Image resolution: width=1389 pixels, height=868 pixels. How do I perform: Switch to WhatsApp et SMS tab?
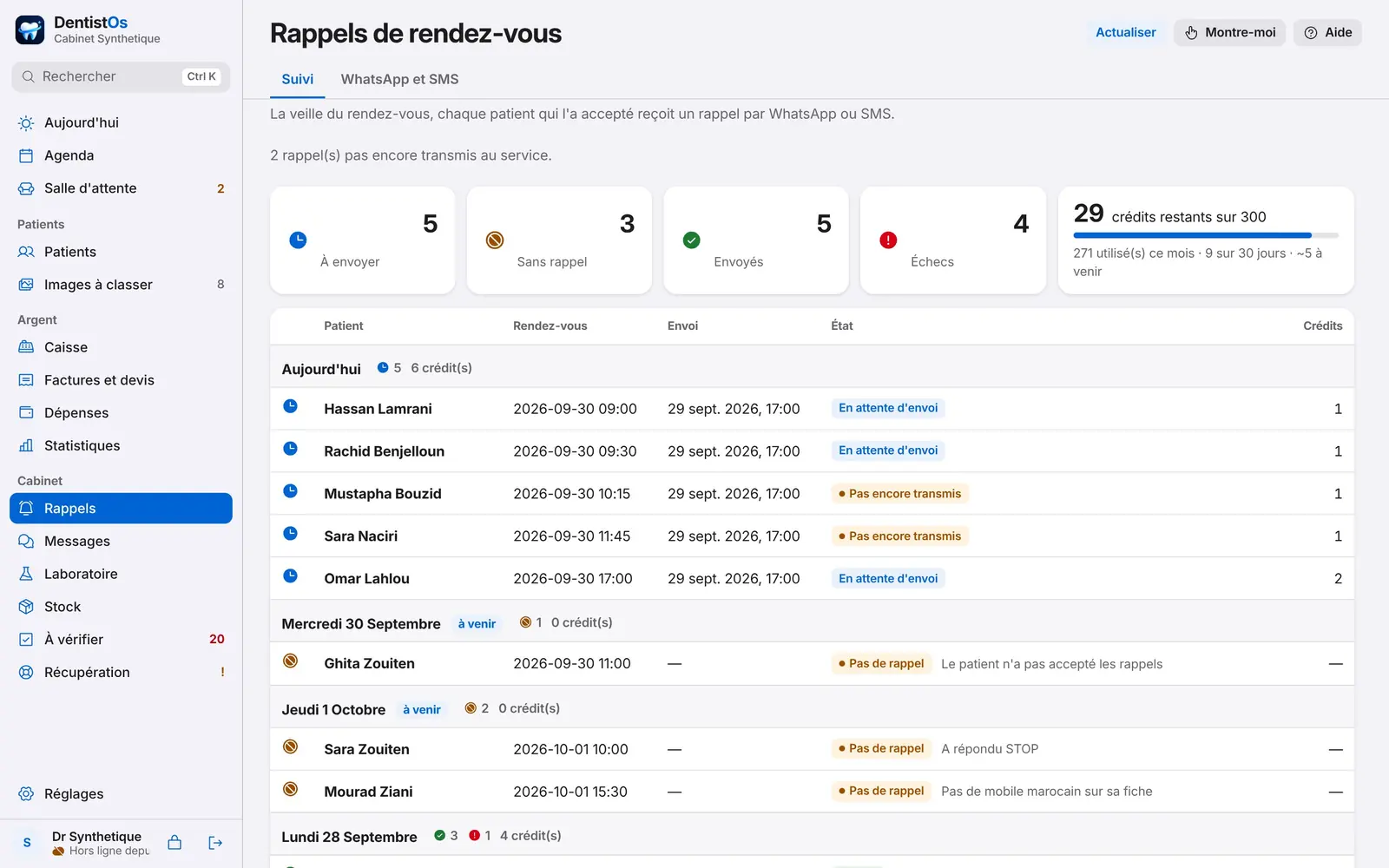[x=399, y=79]
